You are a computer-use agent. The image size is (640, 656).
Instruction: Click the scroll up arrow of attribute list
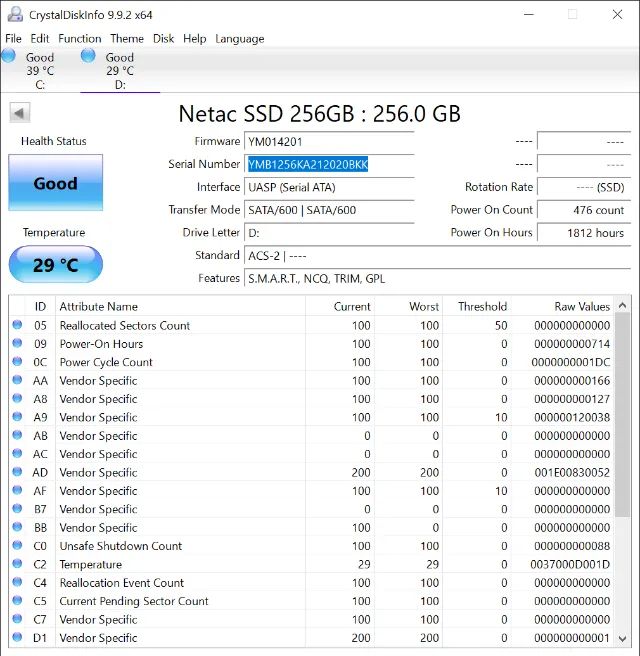click(622, 305)
